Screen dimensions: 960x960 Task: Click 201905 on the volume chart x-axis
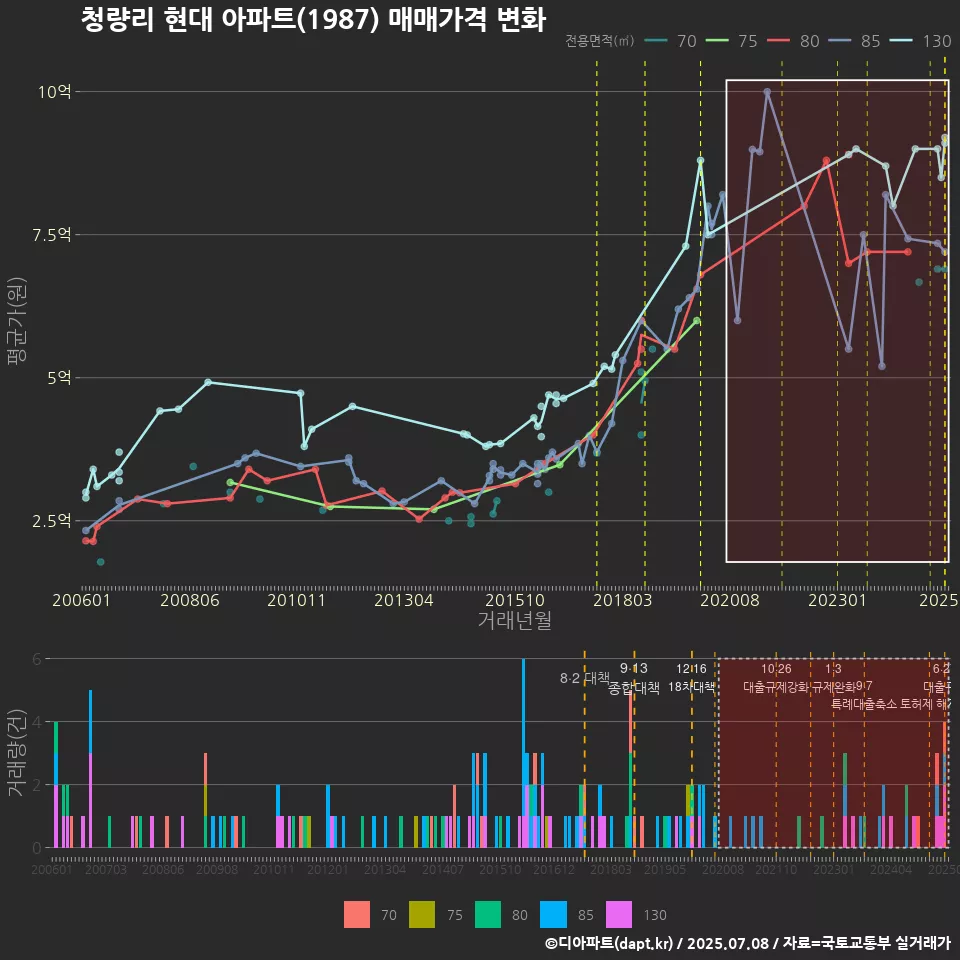[x=665, y=869]
